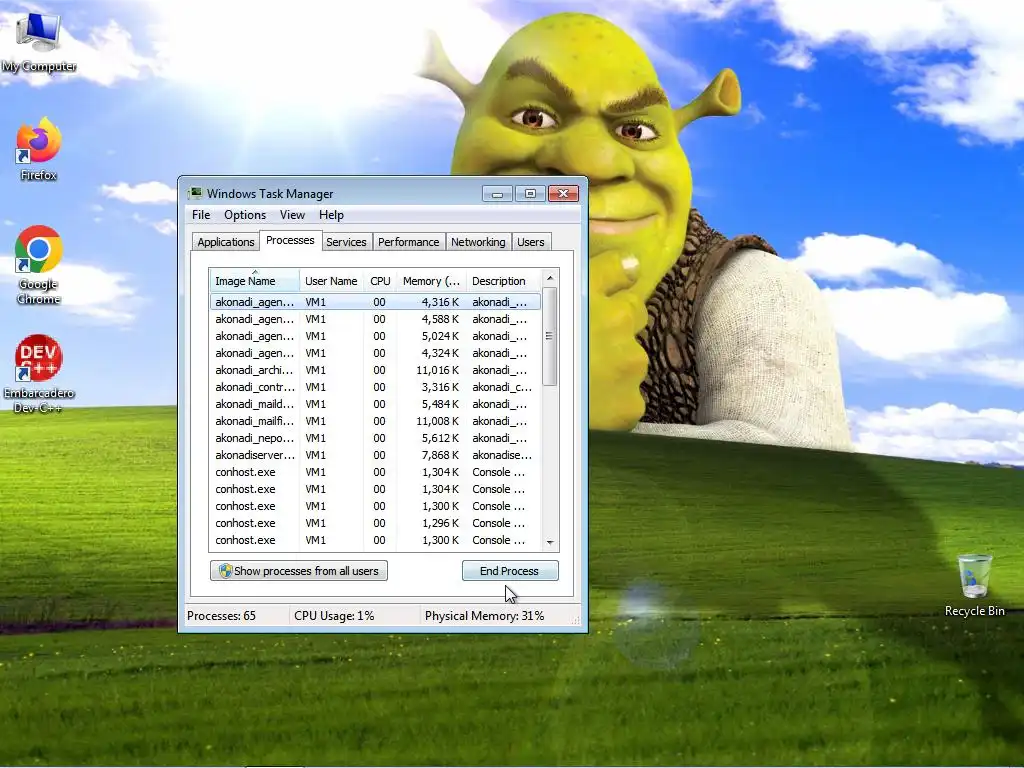1024x768 pixels.
Task: Maximize the Task Manager window
Action: coord(530,194)
